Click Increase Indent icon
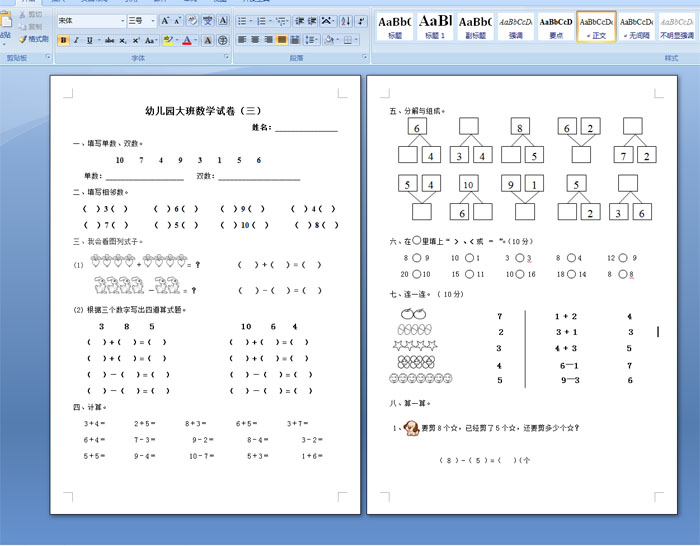The height and width of the screenshot is (546, 700). (312, 21)
